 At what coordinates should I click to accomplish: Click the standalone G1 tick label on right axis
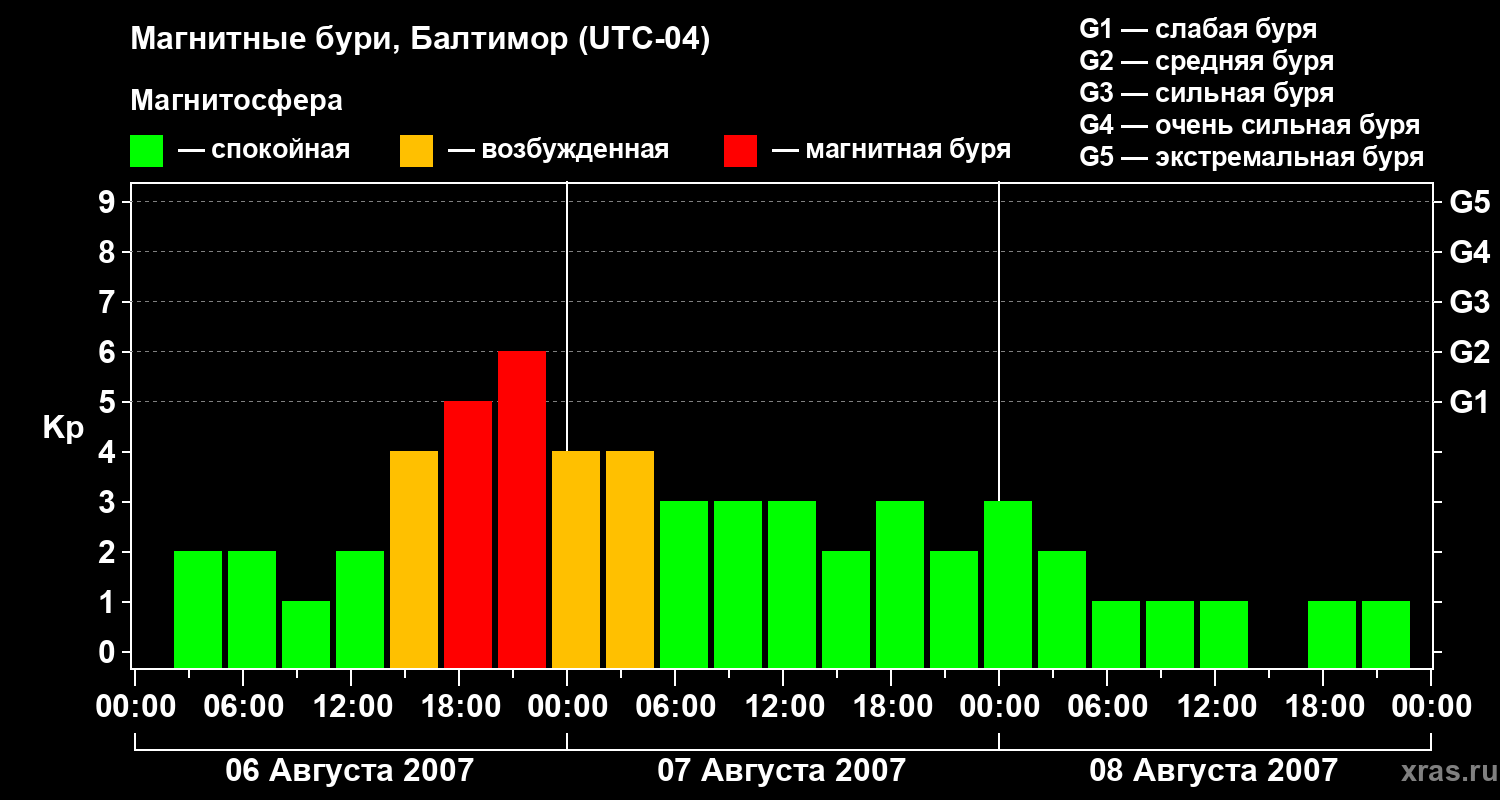pyautogui.click(x=1469, y=402)
